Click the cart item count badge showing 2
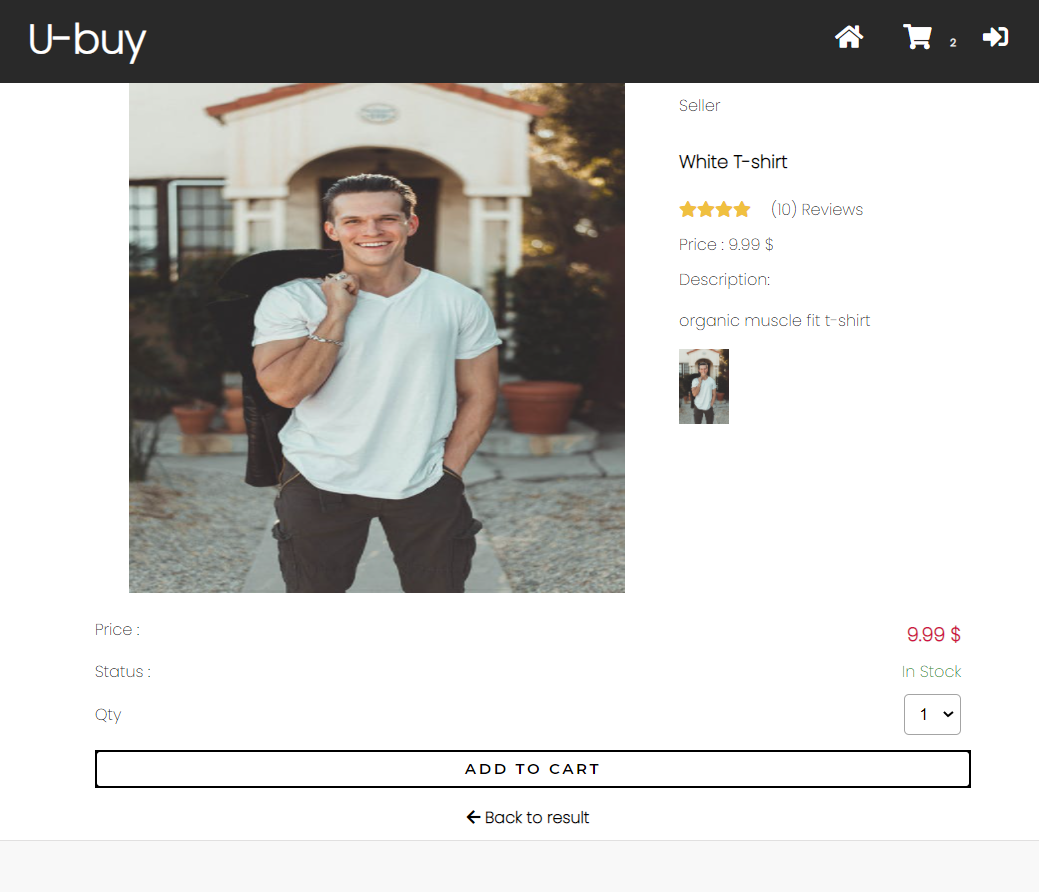 click(952, 43)
